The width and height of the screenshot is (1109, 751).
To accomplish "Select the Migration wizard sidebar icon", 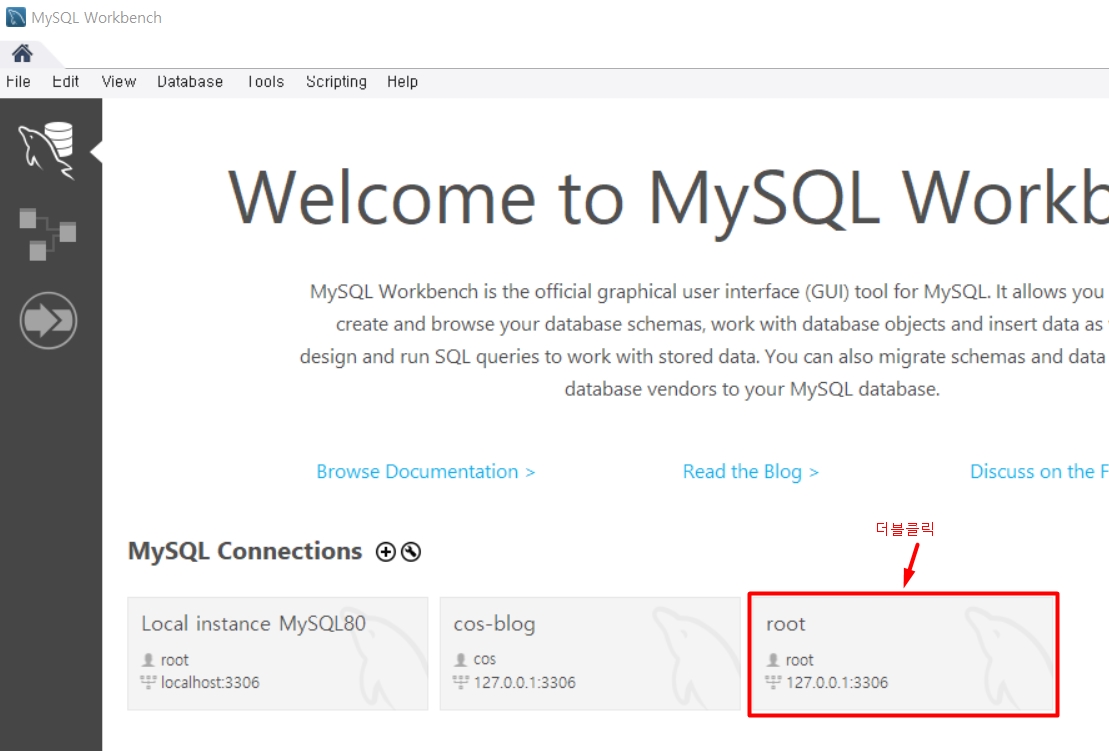I will [x=48, y=320].
